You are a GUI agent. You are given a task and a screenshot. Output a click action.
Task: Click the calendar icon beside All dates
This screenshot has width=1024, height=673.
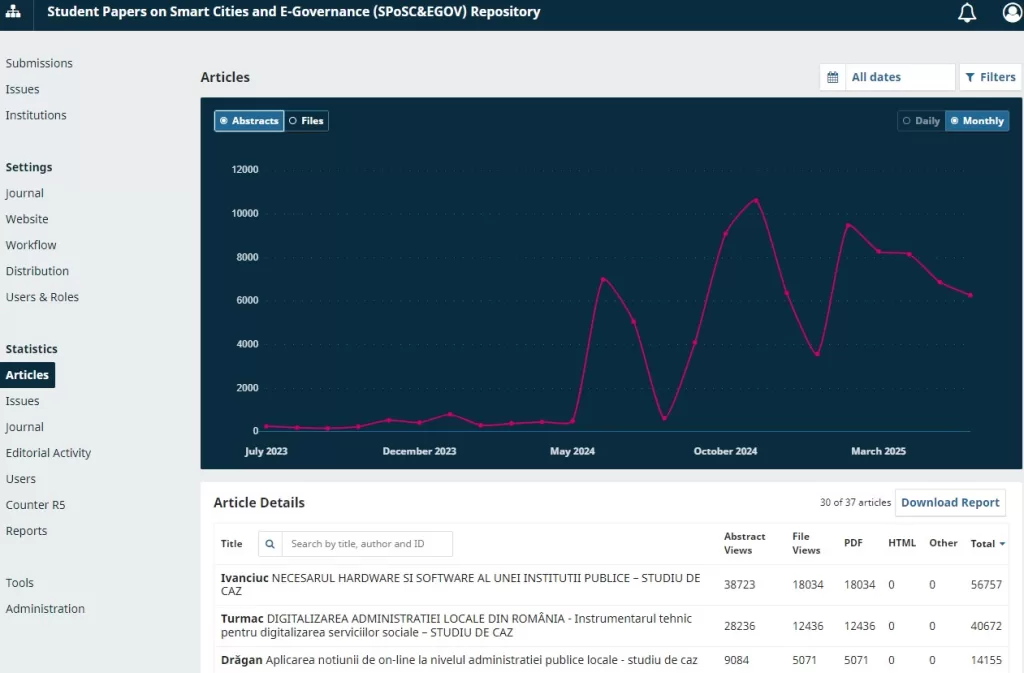[x=832, y=77]
